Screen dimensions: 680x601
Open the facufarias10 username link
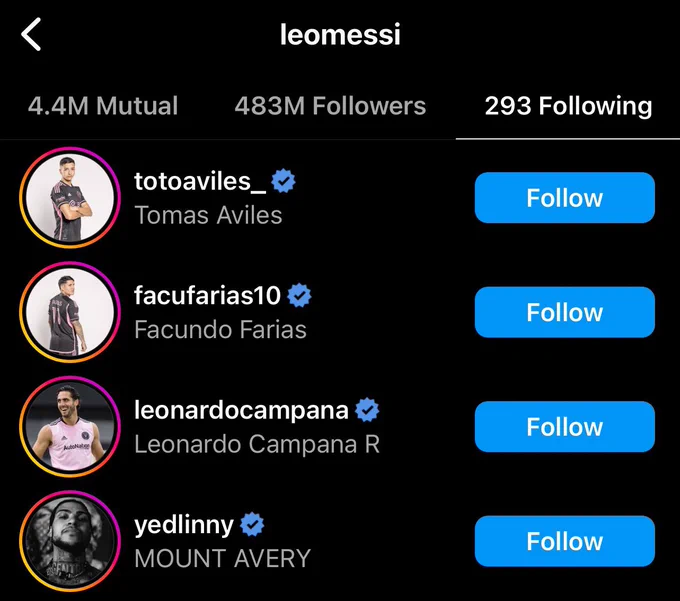click(208, 295)
